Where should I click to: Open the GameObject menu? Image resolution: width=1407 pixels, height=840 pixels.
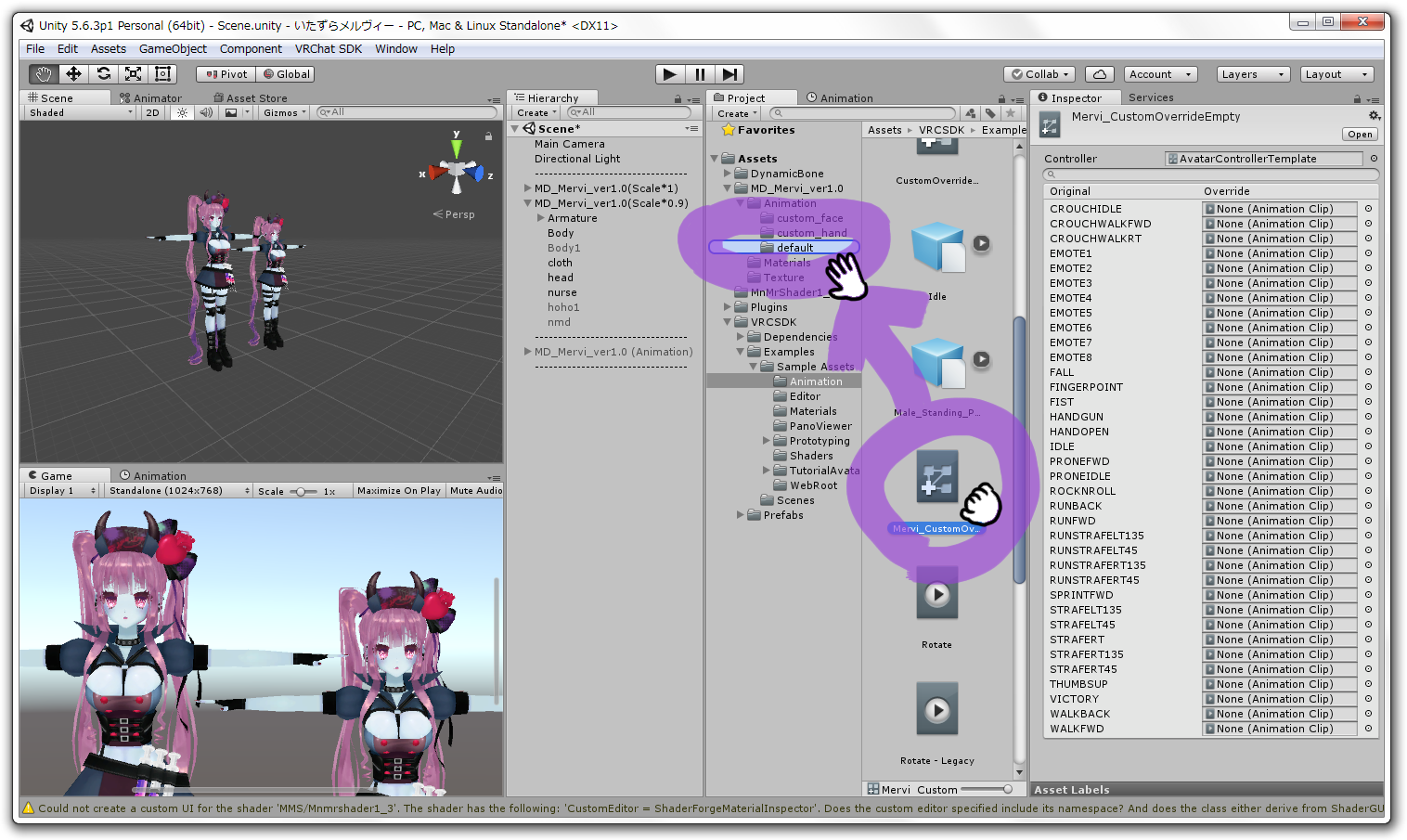pyautogui.click(x=173, y=49)
